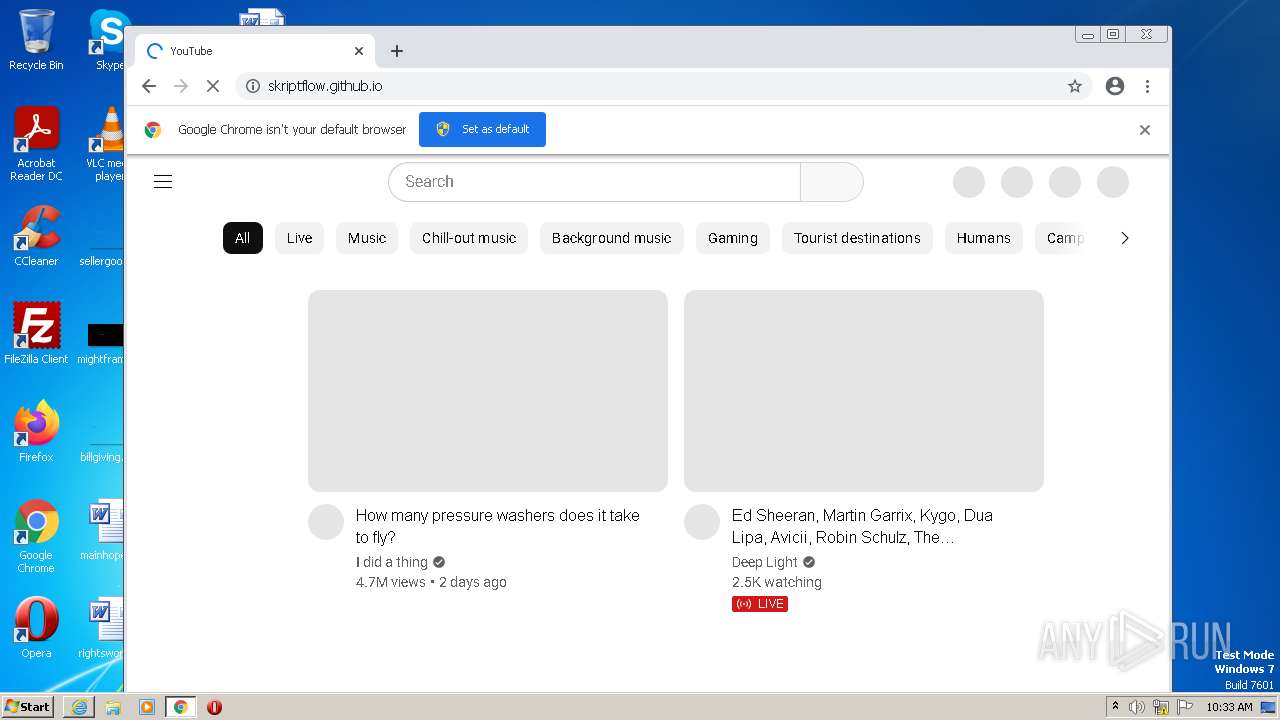Visit the Deep Light channel
The image size is (1280, 720).
coord(765,562)
